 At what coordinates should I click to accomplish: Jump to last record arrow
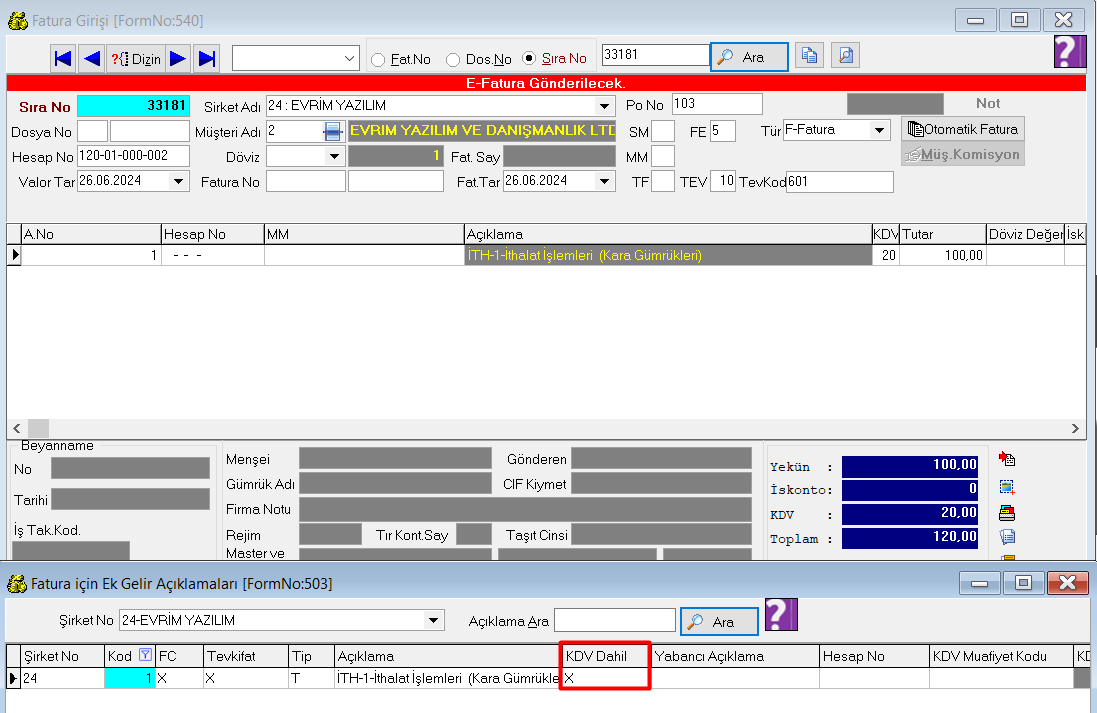(206, 58)
